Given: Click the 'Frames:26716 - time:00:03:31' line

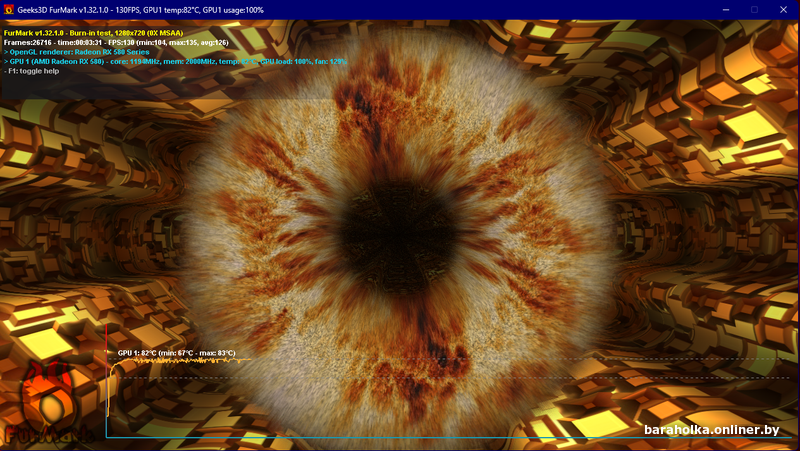Looking at the screenshot, I should click(116, 42).
